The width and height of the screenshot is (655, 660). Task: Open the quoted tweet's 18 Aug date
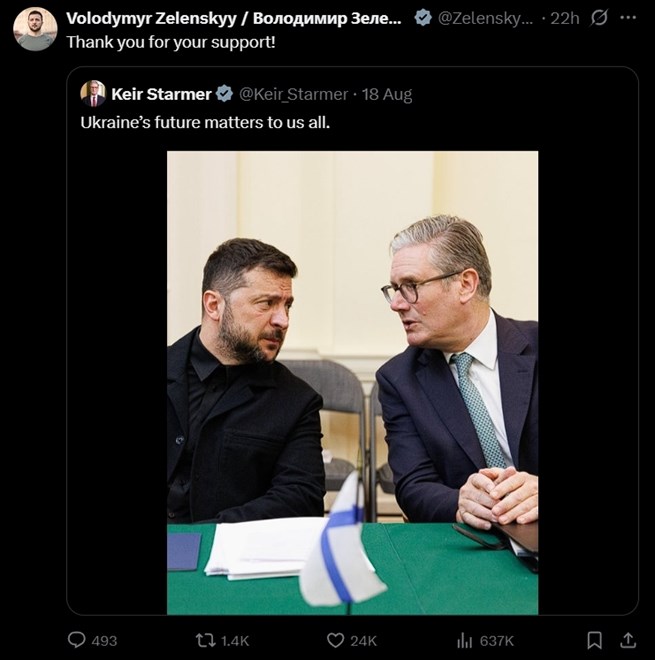pyautogui.click(x=388, y=94)
